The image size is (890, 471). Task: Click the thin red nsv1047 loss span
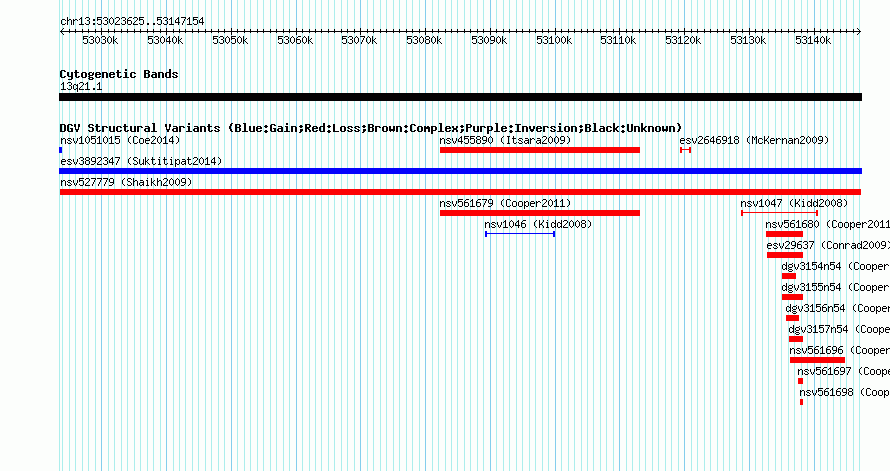point(780,213)
